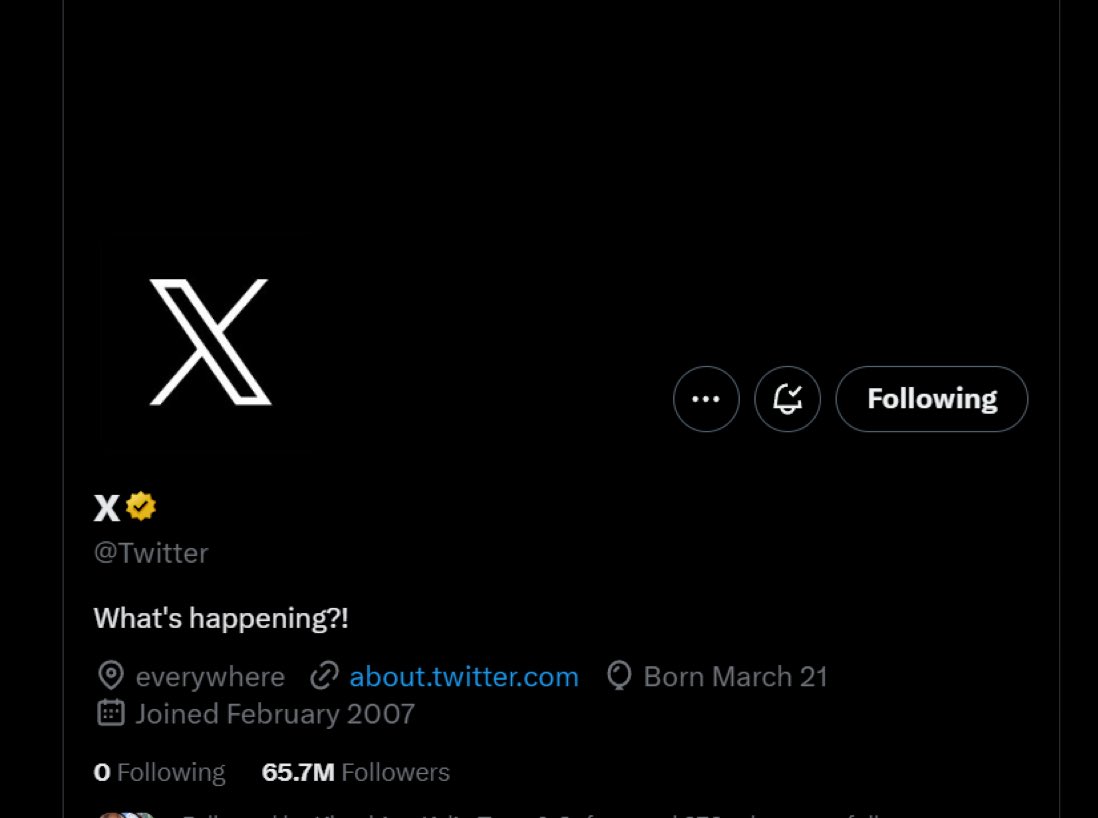Viewport: 1098px width, 818px height.
Task: Click the X display name
Action: point(106,508)
